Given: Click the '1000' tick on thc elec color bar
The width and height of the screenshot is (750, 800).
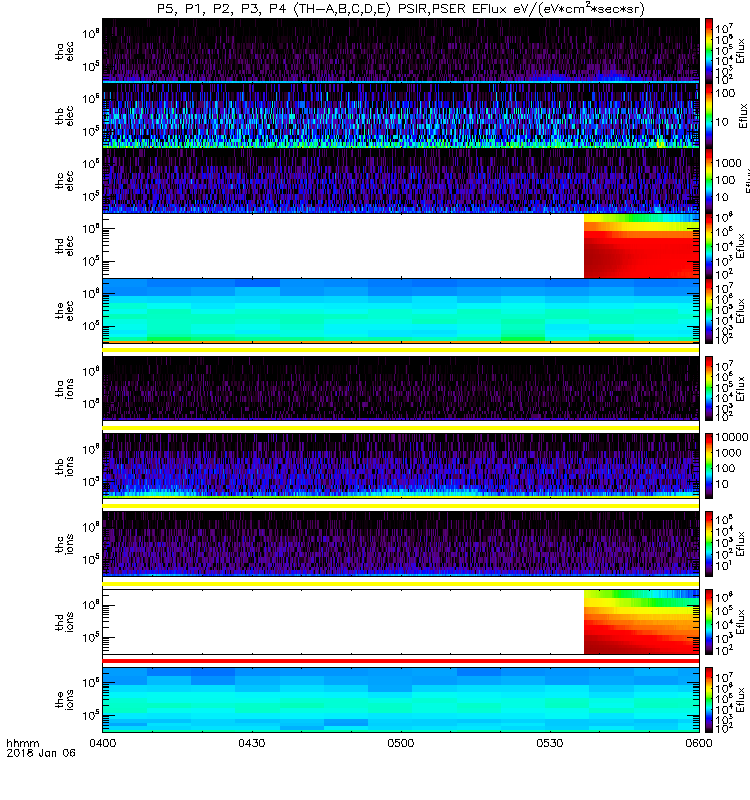Looking at the screenshot, I should [x=729, y=163].
